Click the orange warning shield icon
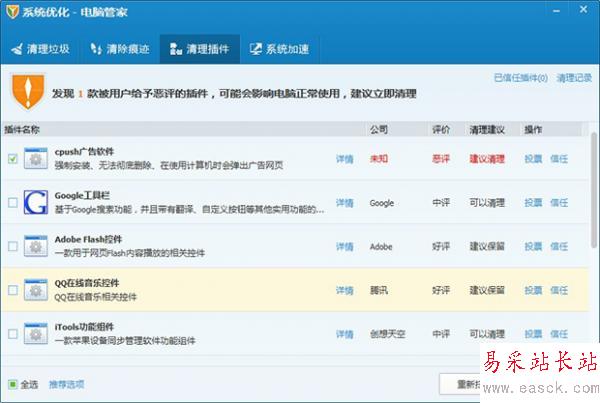The height and width of the screenshot is (403, 600). pyautogui.click(x=28, y=92)
